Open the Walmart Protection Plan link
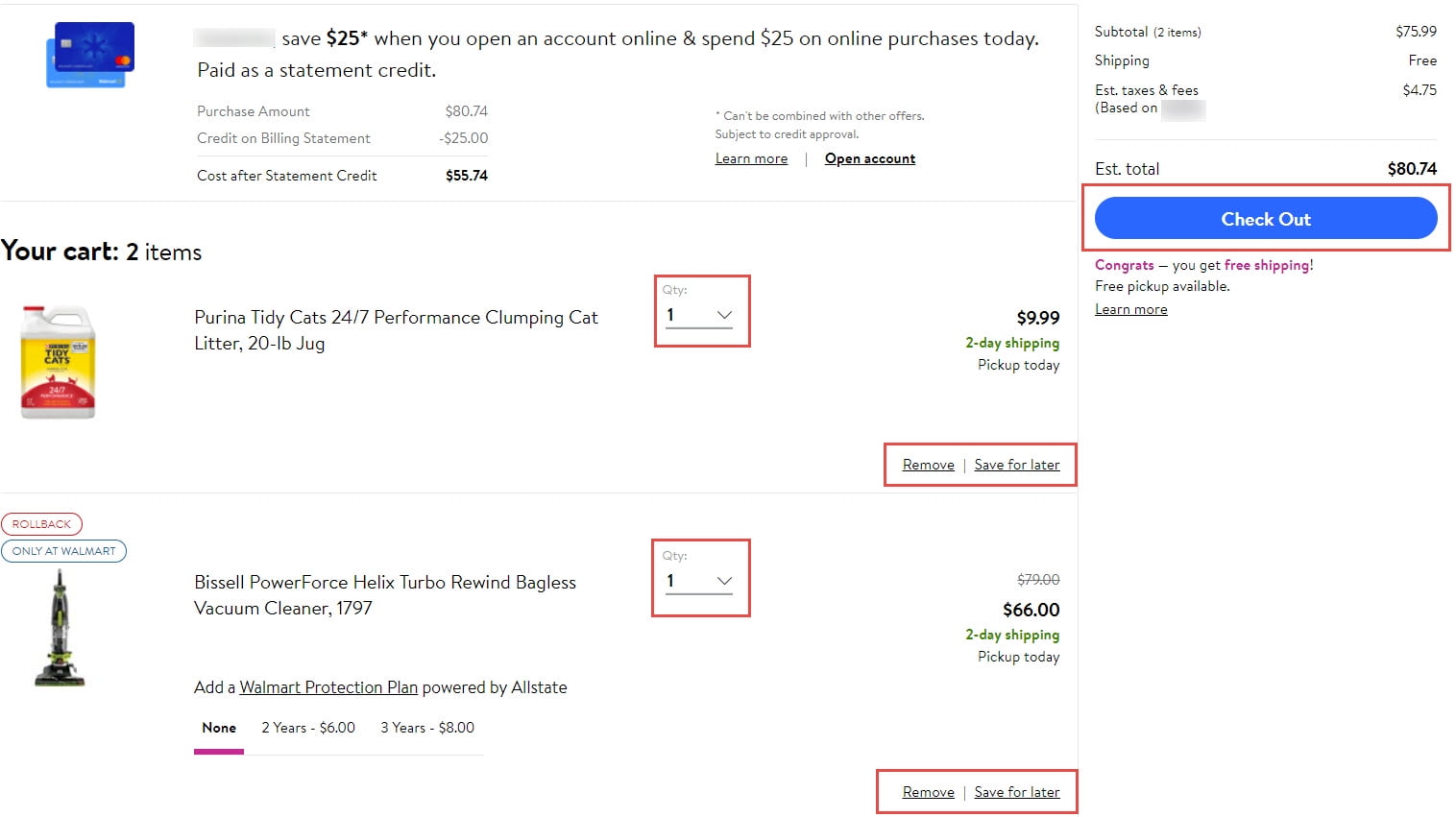Viewport: 1456px width, 817px height. [328, 687]
